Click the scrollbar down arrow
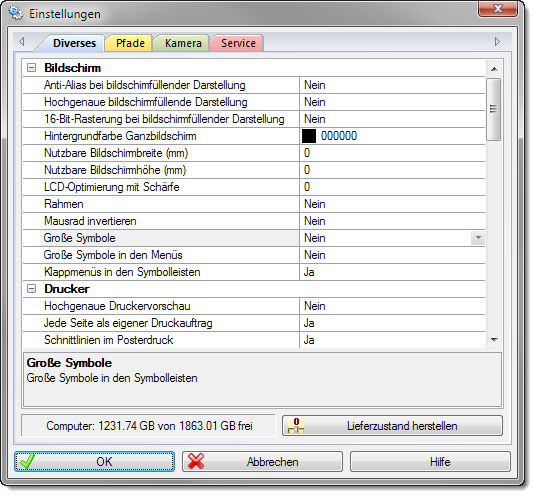 coord(494,339)
